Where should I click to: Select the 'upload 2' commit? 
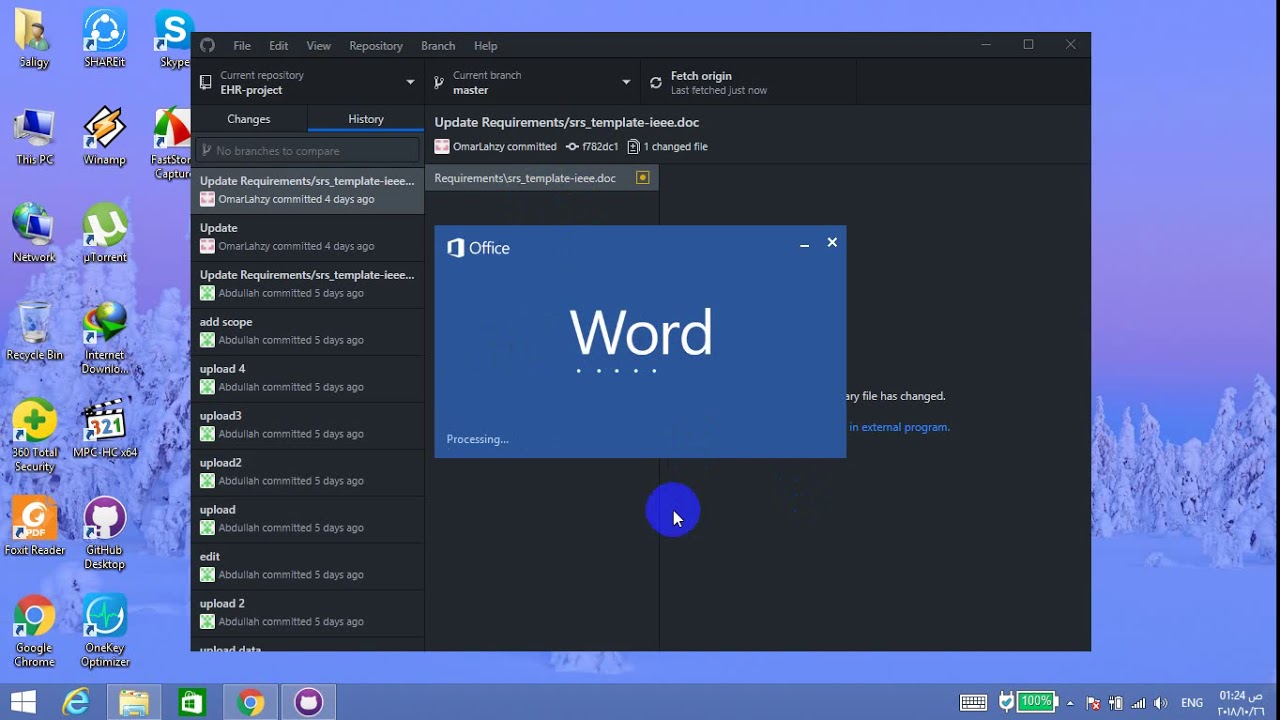307,613
